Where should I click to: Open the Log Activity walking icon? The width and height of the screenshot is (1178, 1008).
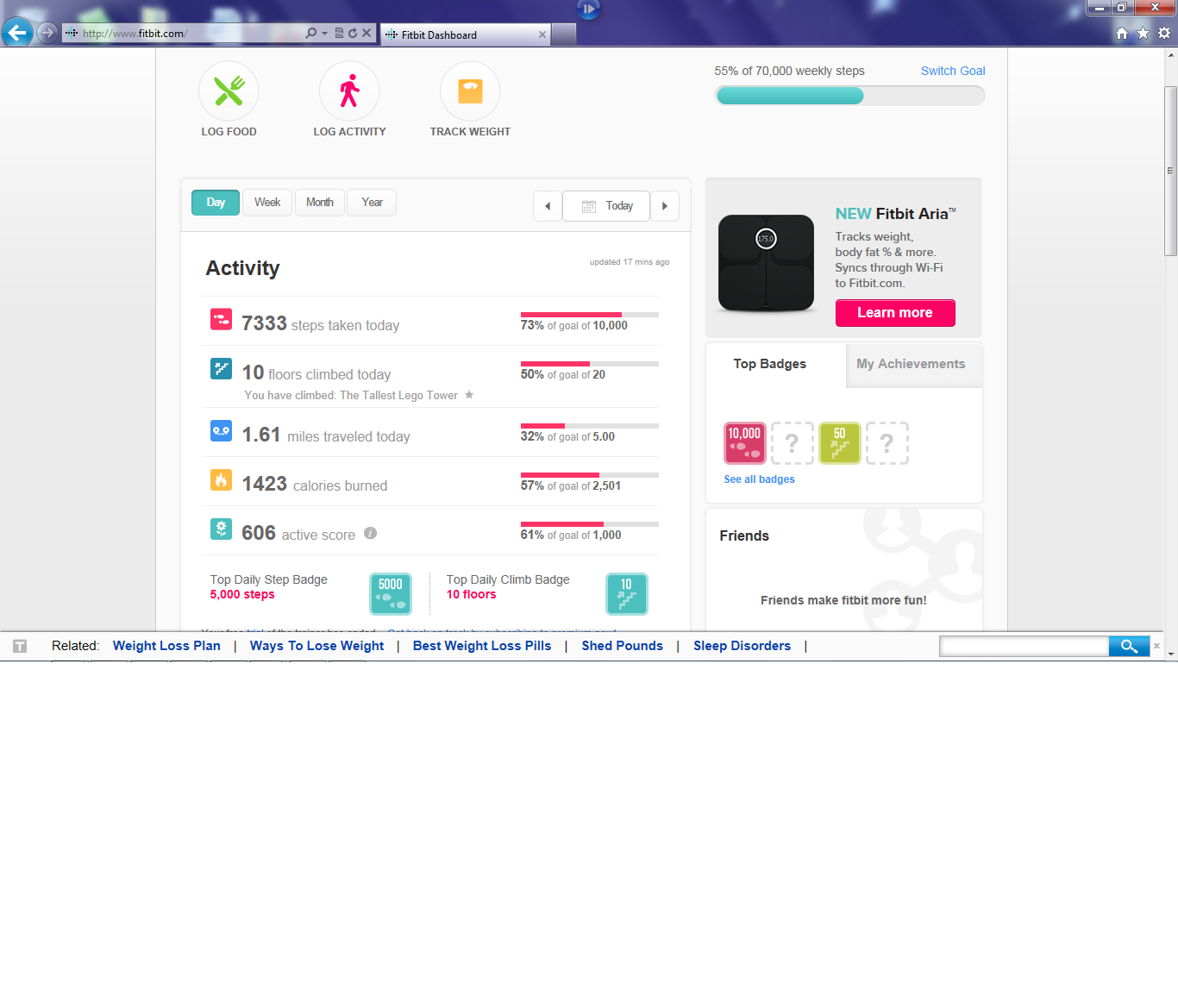click(349, 91)
